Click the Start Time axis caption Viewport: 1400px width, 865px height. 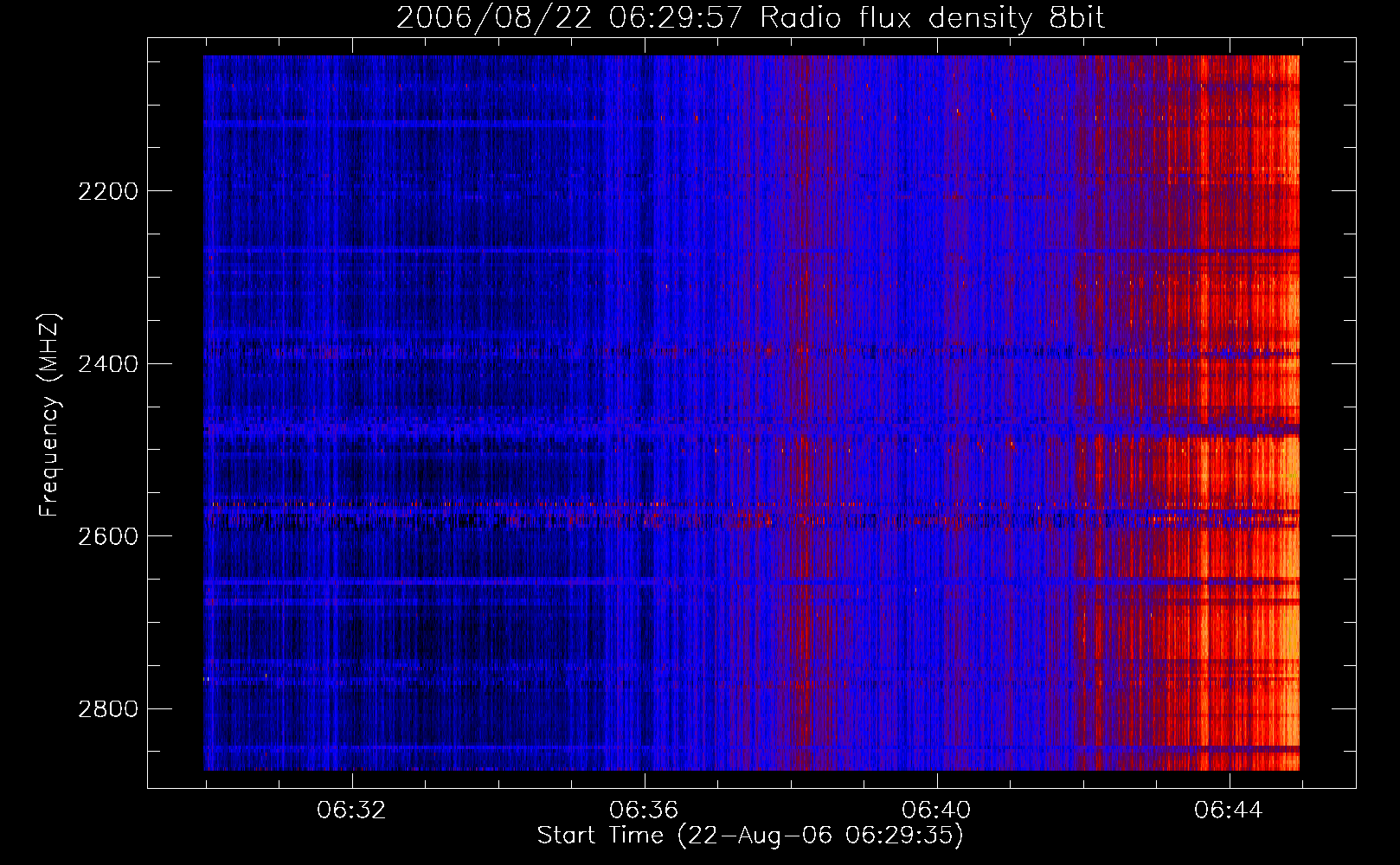[x=750, y=836]
